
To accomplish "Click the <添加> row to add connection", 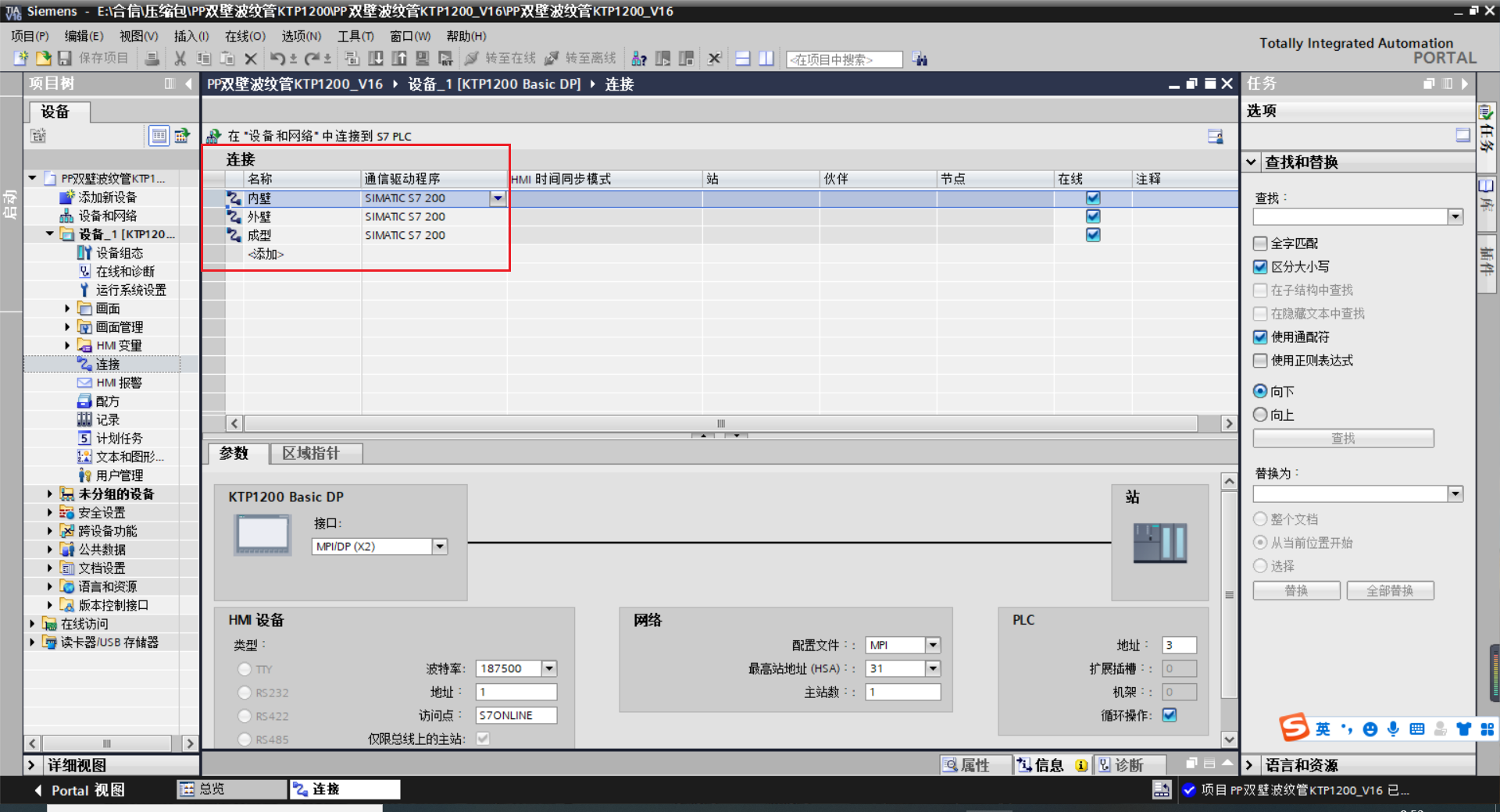I will click(266, 254).
